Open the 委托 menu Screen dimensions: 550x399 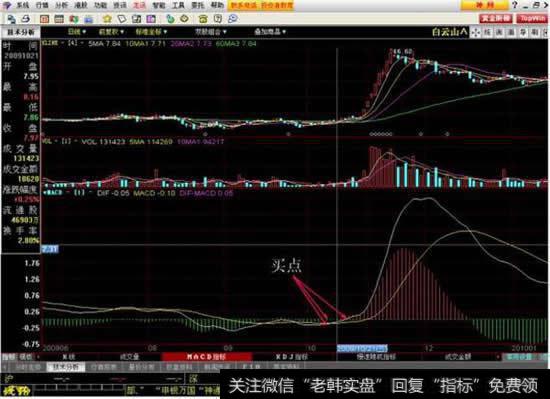pos(197,5)
